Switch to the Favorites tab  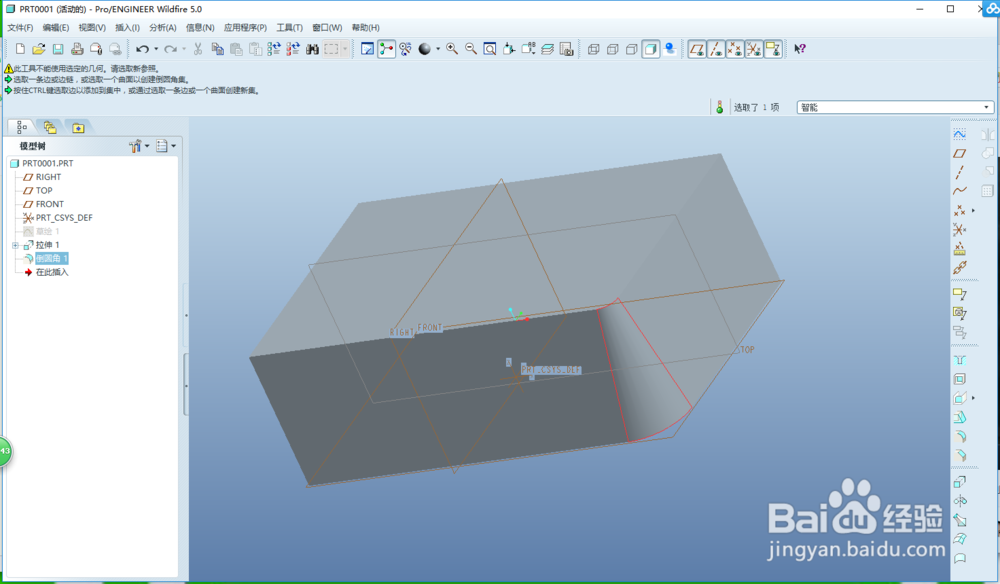78,128
